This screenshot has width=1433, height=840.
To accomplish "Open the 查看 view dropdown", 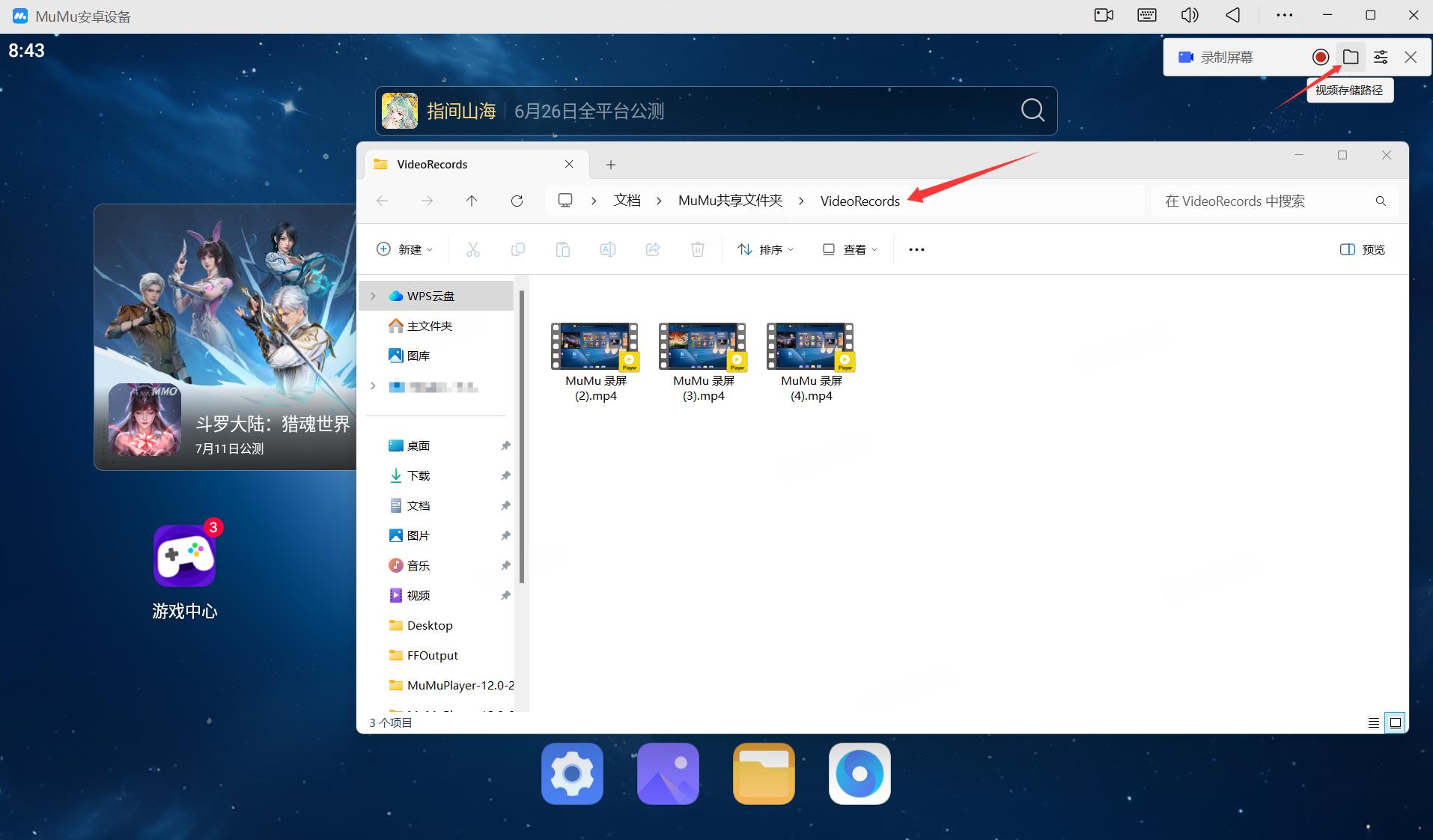I will tap(850, 249).
